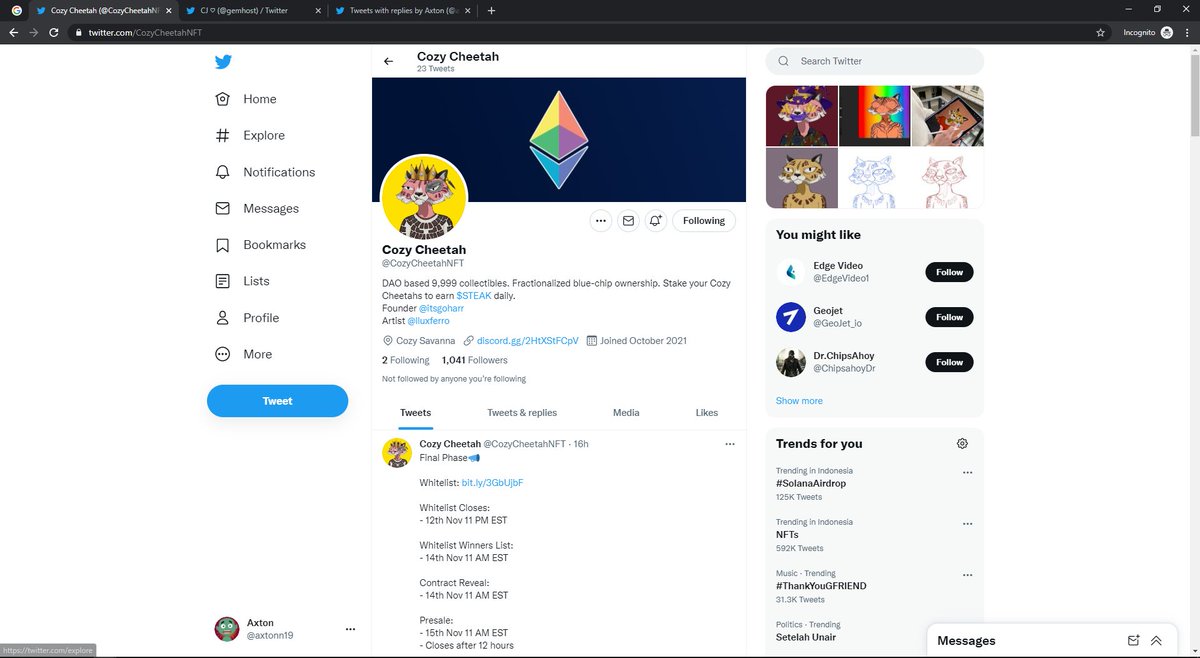Follow Dr.ChipsAhoy

[x=949, y=362]
